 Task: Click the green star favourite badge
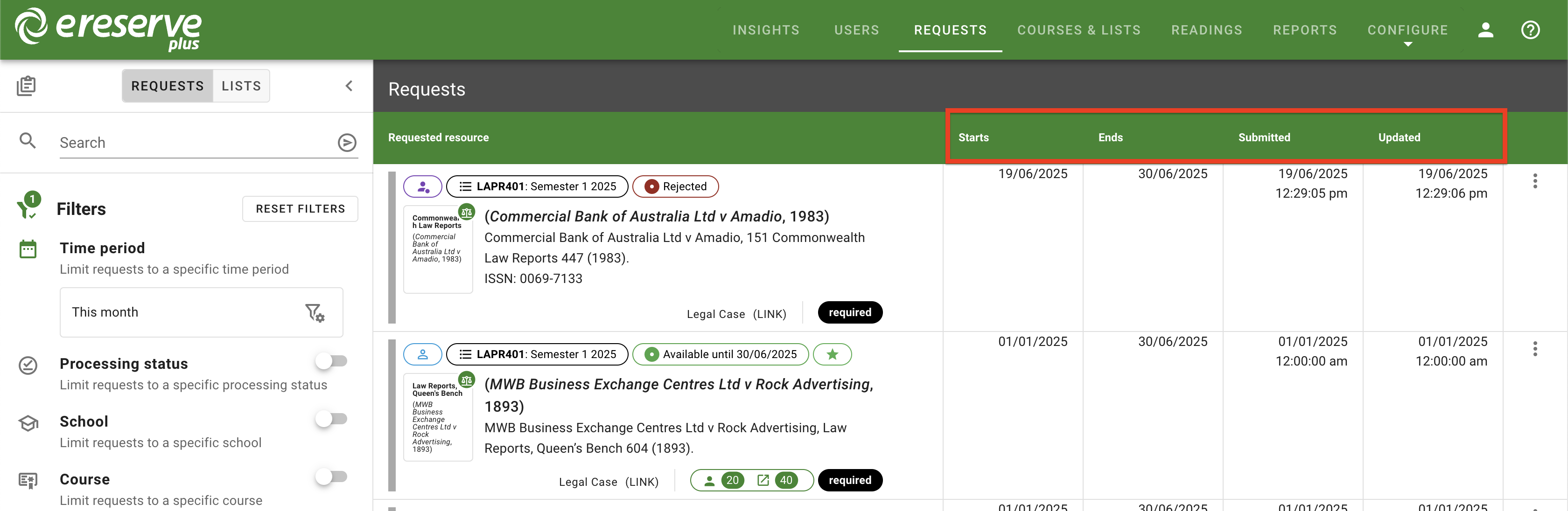832,354
